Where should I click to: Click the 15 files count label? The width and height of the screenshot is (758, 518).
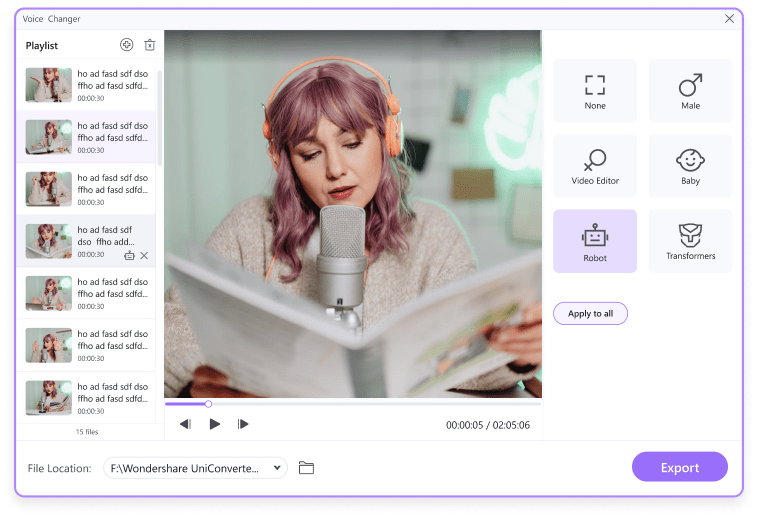pos(87,432)
